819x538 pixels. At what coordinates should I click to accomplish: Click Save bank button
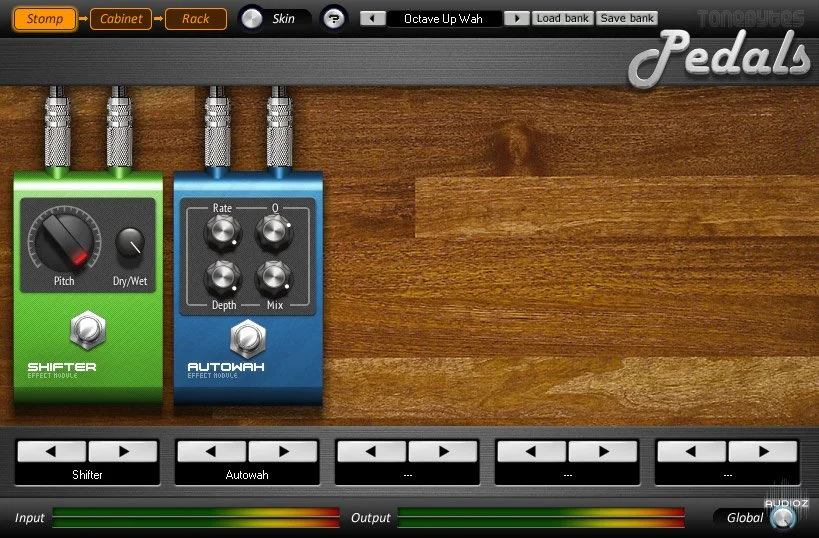point(627,18)
